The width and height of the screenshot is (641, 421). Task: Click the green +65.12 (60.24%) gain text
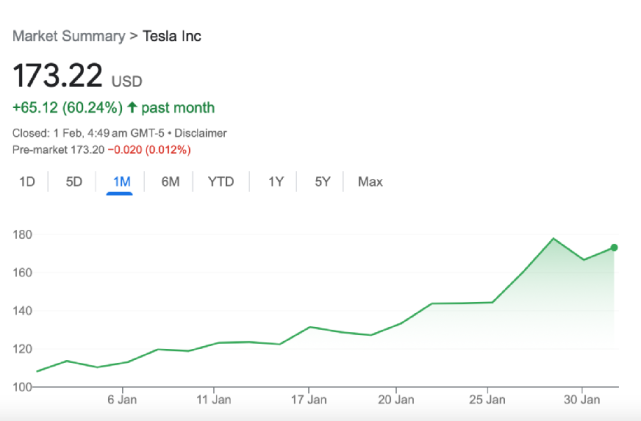pos(67,107)
